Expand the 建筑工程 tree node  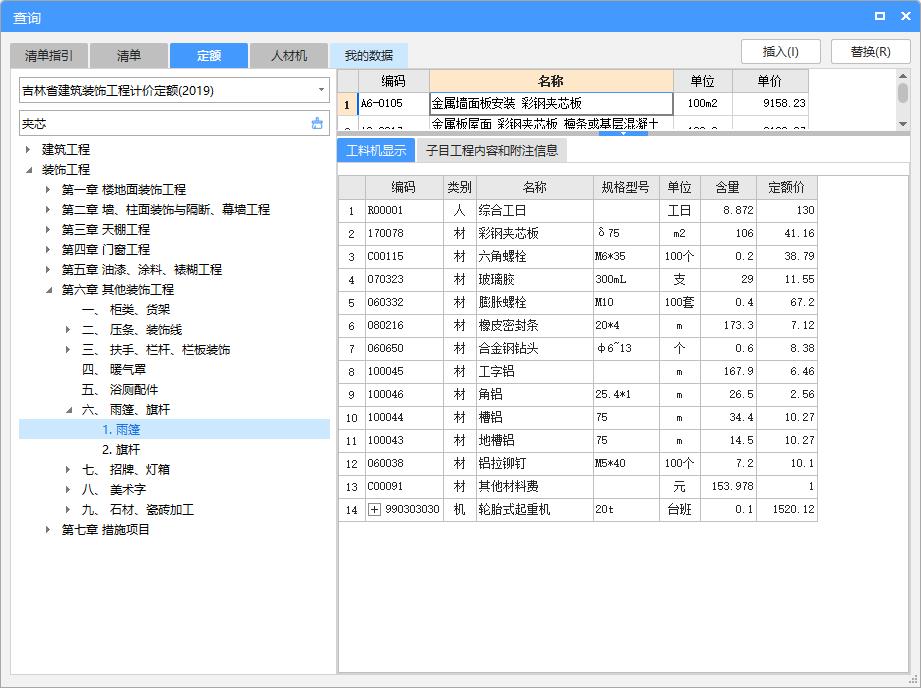[x=28, y=149]
